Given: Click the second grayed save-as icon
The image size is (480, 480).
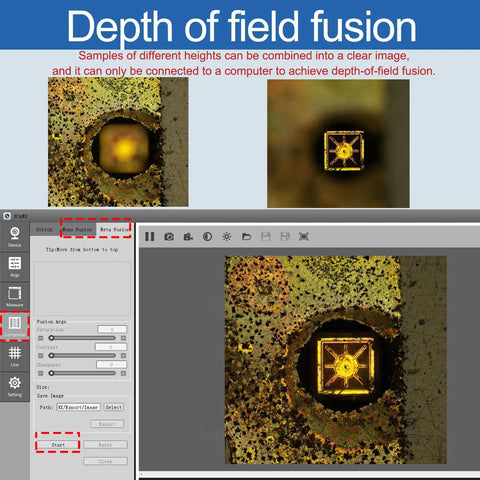Looking at the screenshot, I should [x=285, y=237].
